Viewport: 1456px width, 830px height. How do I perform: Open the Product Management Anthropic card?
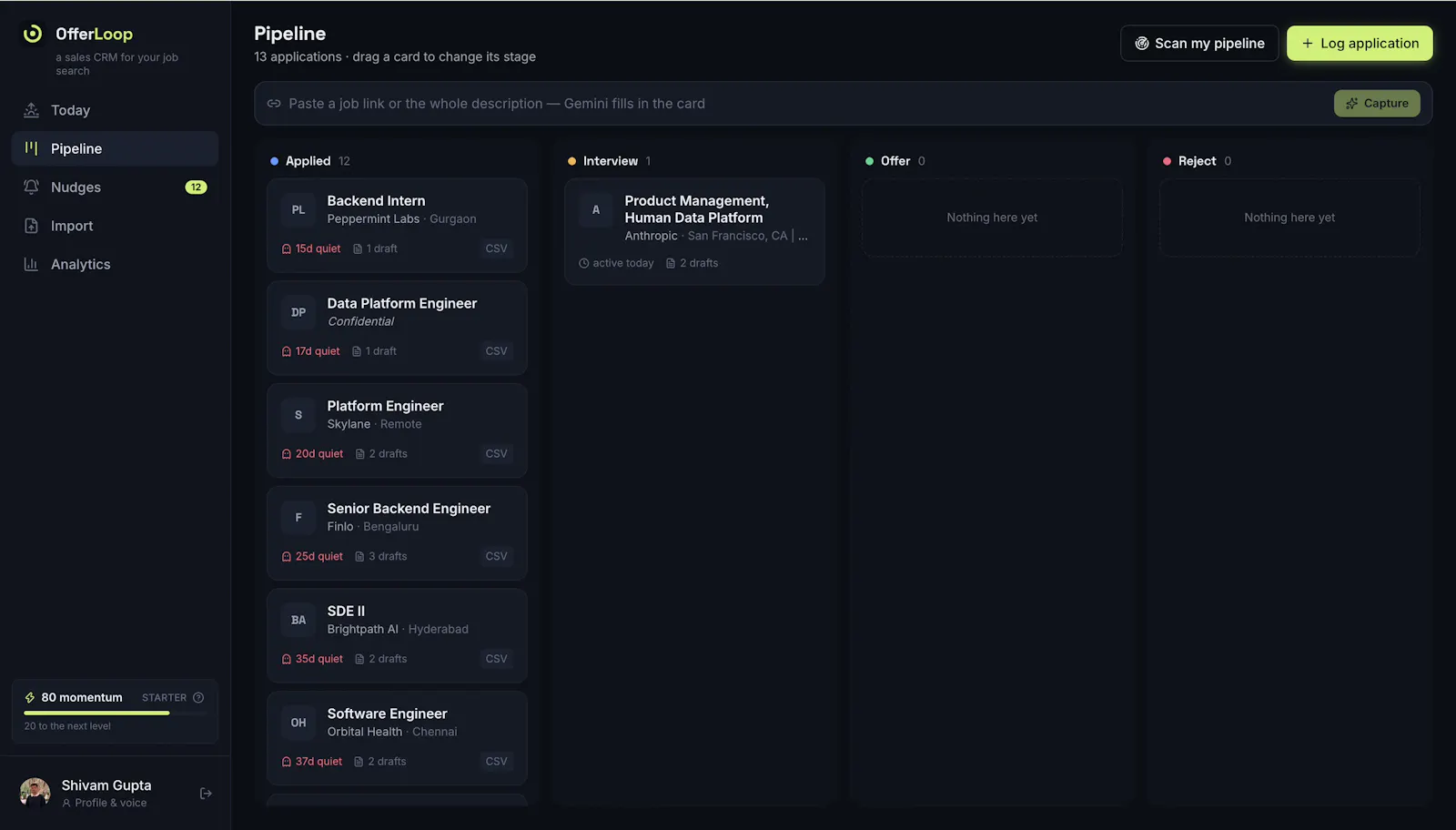click(x=694, y=231)
